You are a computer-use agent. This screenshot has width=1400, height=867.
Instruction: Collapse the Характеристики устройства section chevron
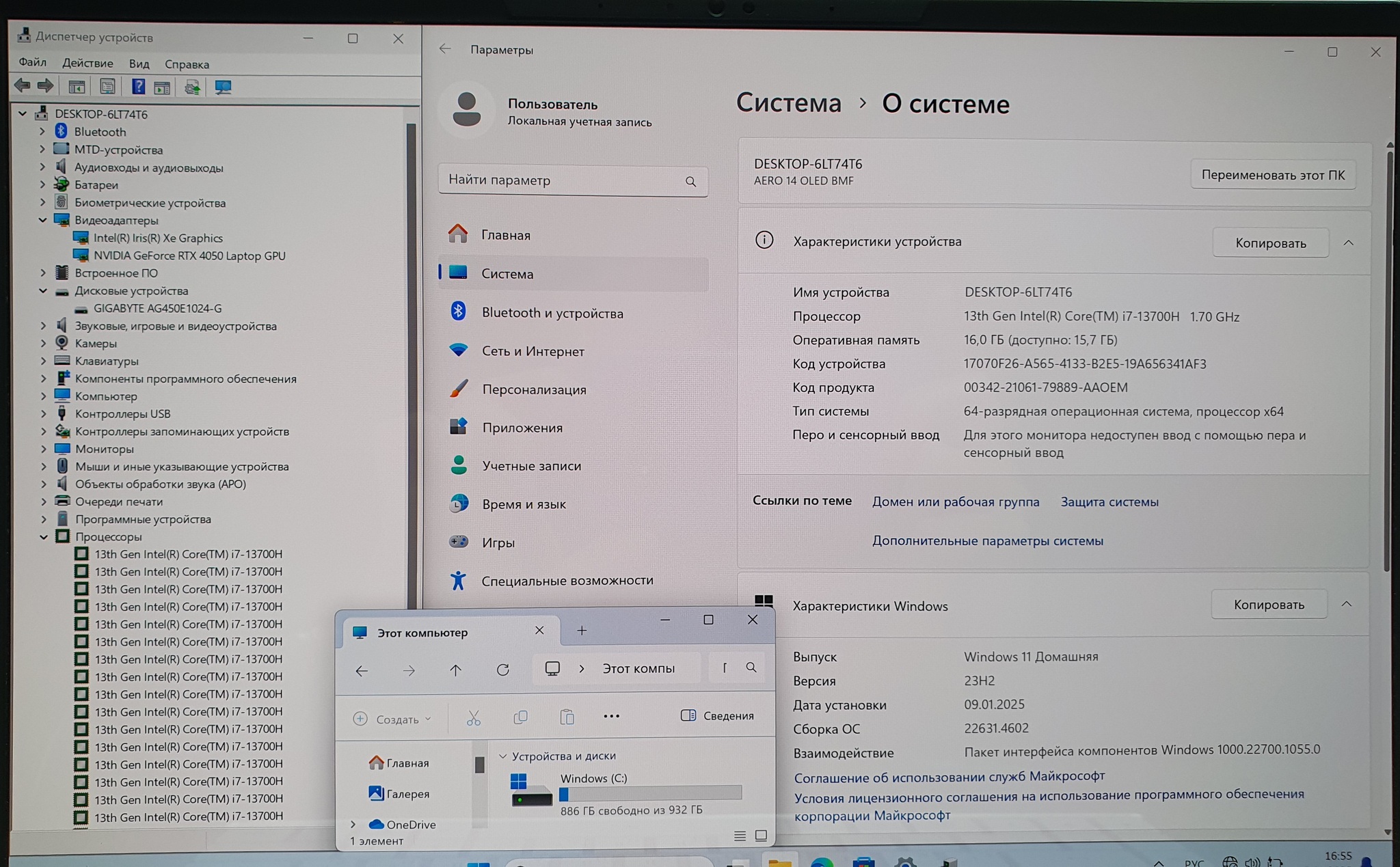tap(1348, 243)
